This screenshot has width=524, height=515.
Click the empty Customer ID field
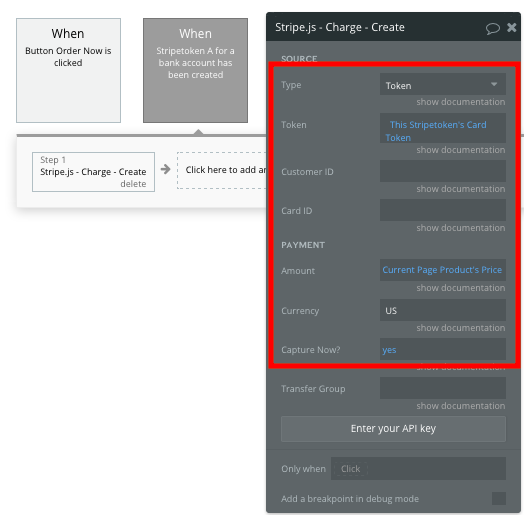click(x=442, y=171)
